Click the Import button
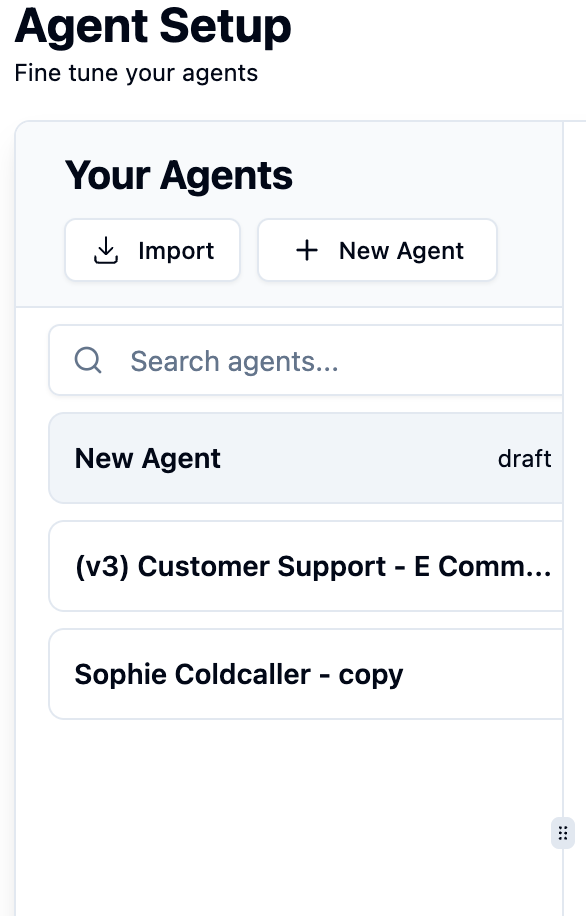 (x=152, y=250)
